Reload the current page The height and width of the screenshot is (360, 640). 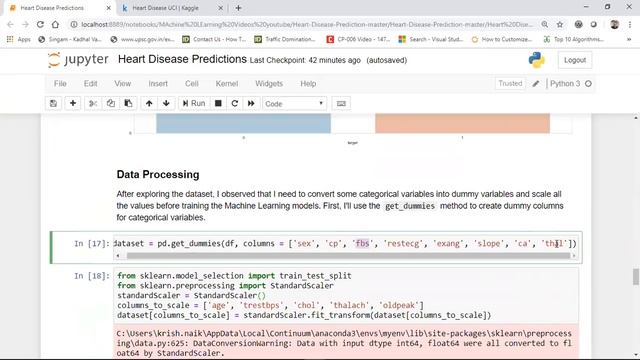click(x=40, y=24)
